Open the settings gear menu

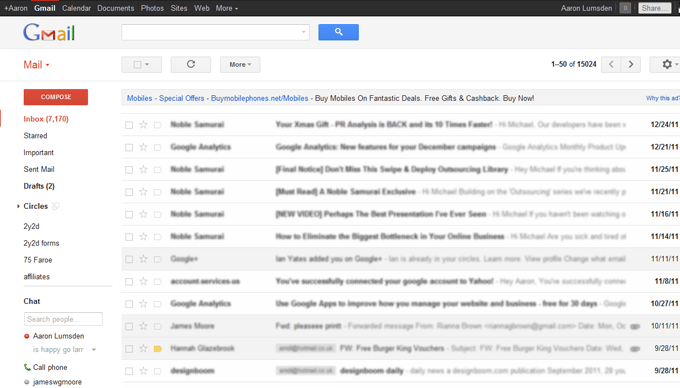pos(667,64)
